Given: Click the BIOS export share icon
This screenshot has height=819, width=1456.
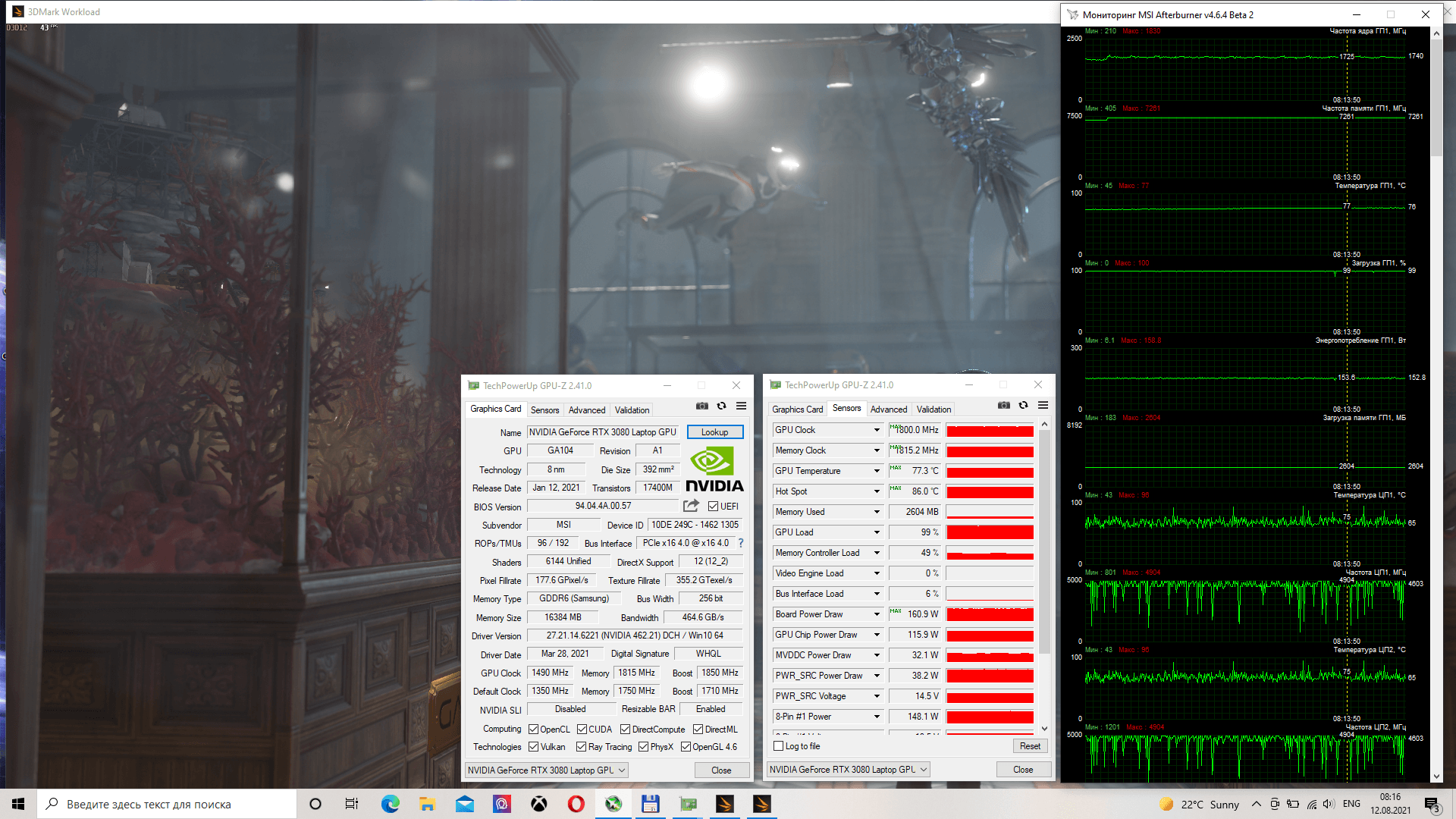Looking at the screenshot, I should click(691, 506).
